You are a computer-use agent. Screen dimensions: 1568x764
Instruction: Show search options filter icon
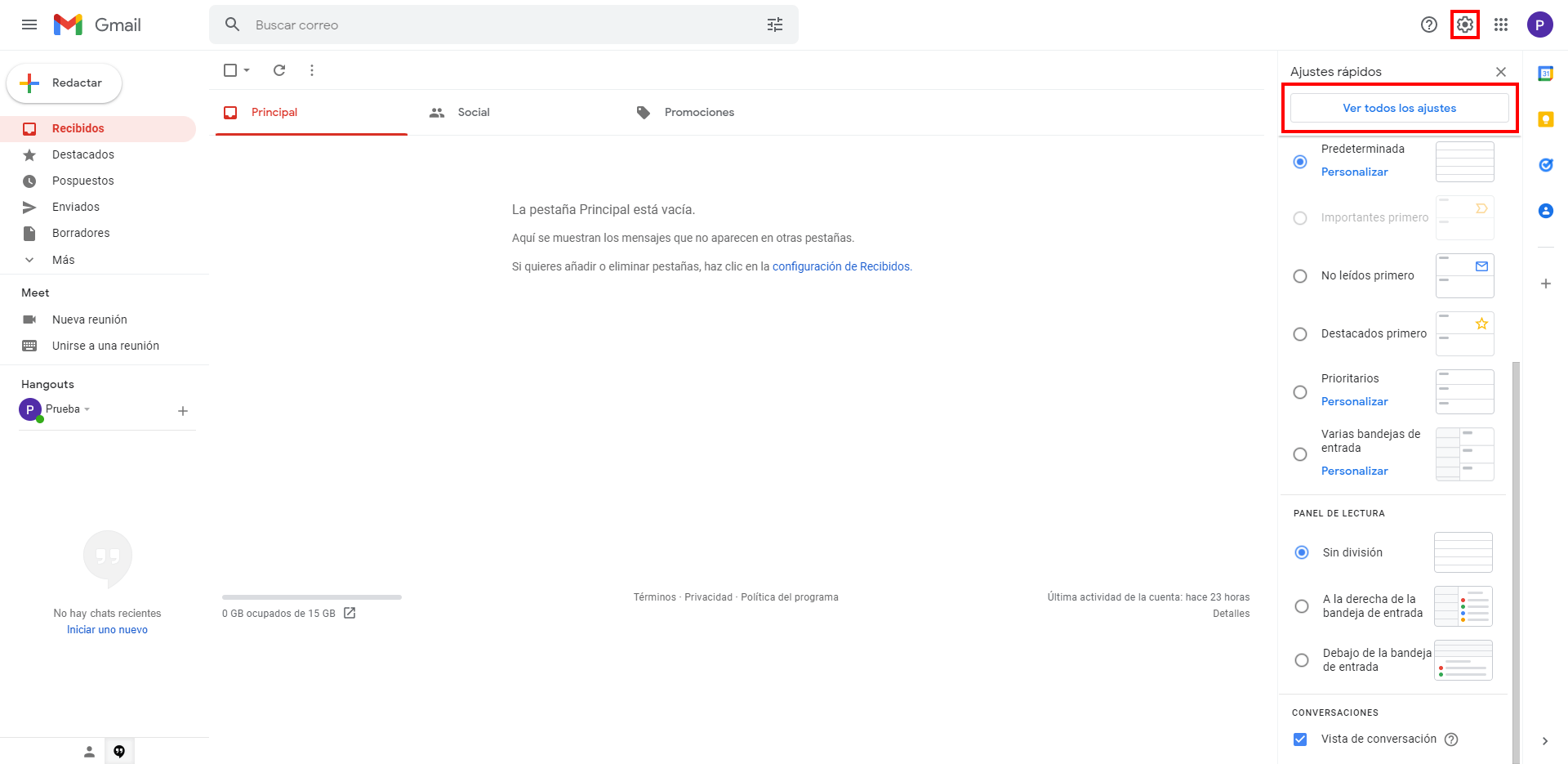coord(775,25)
